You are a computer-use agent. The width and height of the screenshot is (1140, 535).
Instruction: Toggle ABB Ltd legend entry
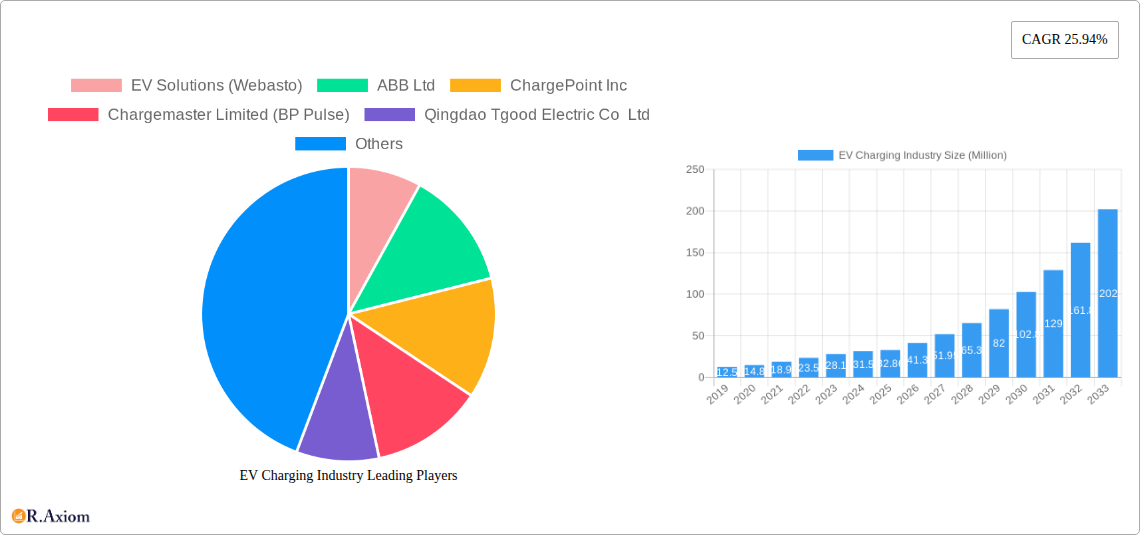click(x=376, y=86)
